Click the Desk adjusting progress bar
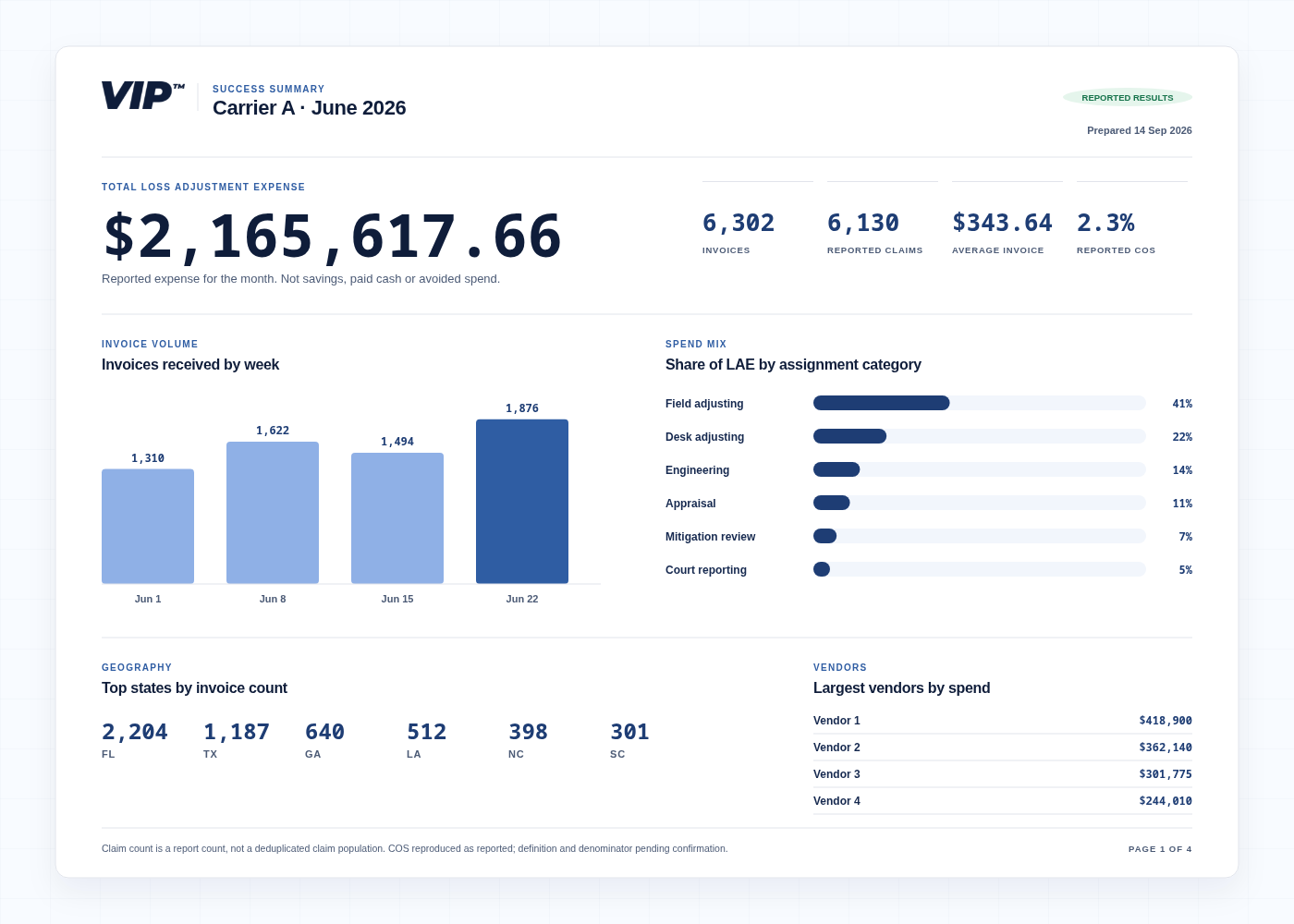Viewport: 1294px width, 924px height. click(x=980, y=436)
